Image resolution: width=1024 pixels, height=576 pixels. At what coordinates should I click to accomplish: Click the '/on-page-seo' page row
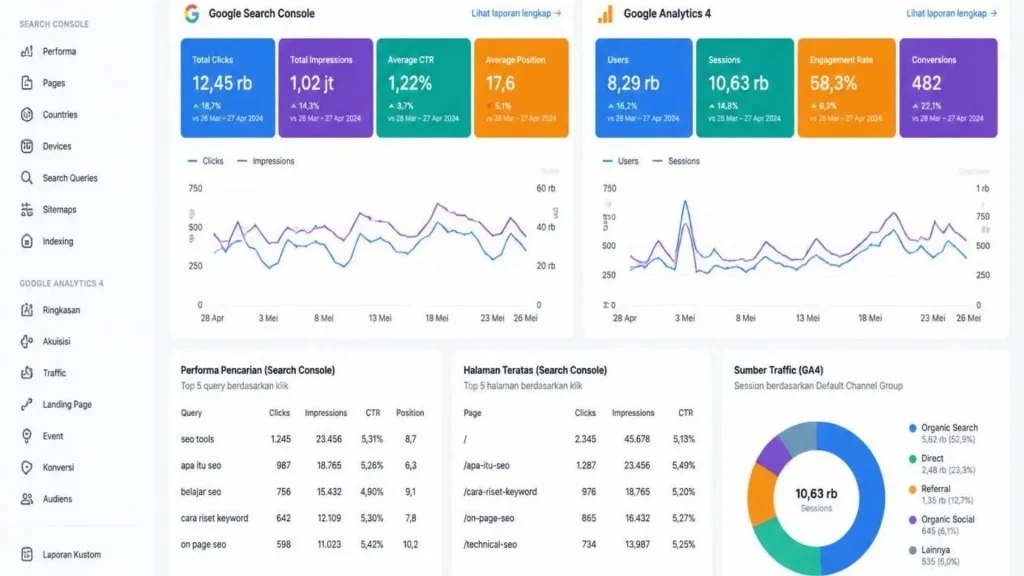pos(579,518)
